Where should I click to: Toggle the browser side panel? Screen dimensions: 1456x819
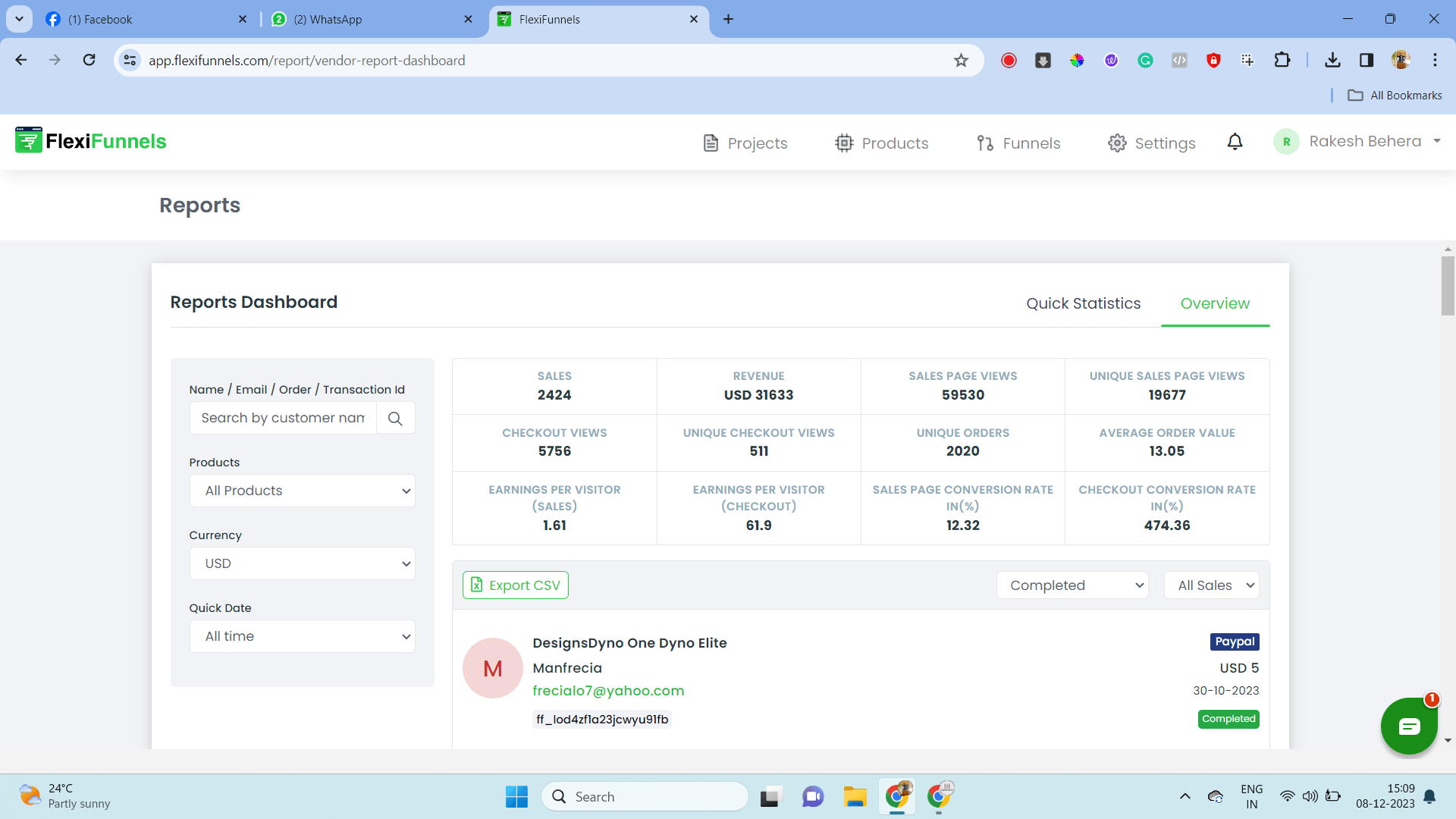point(1367,60)
